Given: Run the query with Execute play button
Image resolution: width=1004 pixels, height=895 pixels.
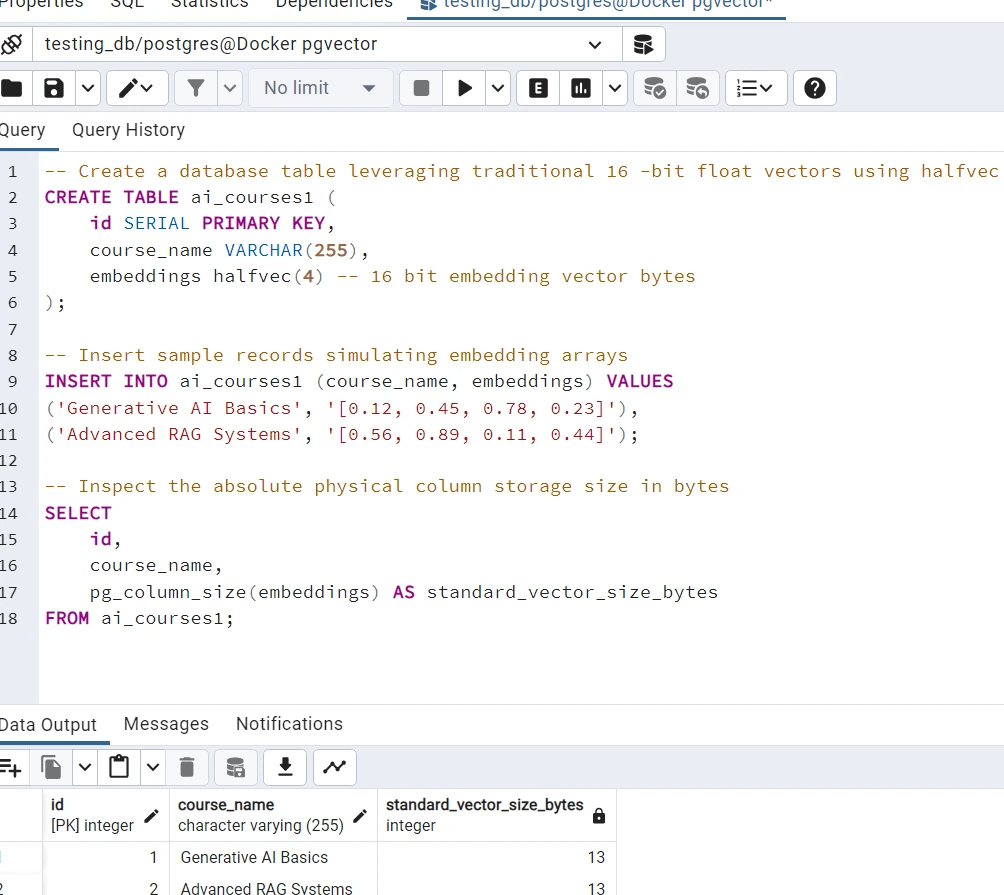Looking at the screenshot, I should [465, 88].
